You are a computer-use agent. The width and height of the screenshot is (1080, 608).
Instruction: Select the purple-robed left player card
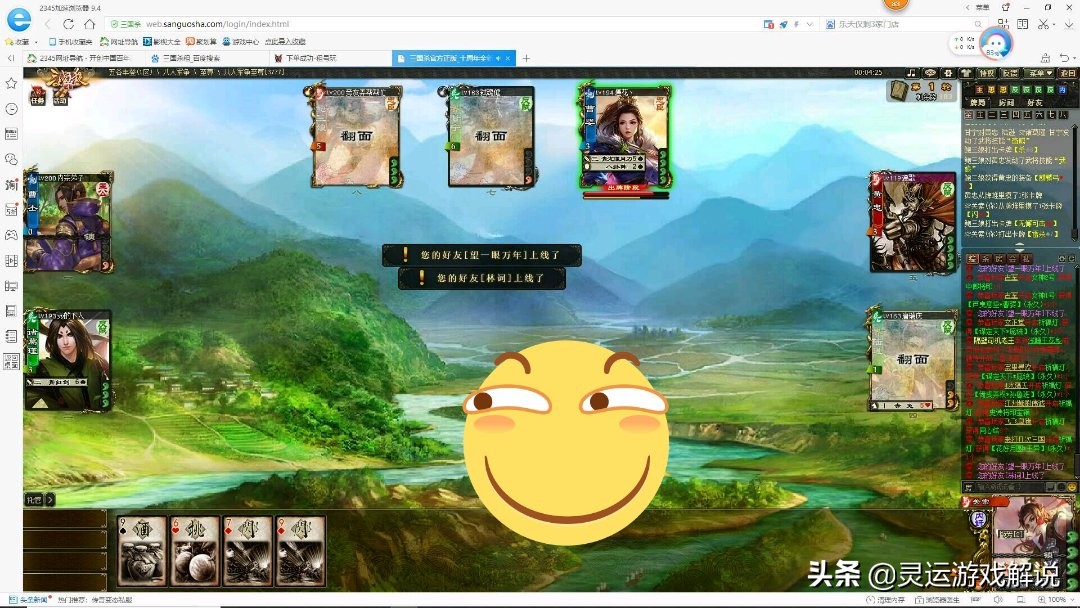click(68, 222)
